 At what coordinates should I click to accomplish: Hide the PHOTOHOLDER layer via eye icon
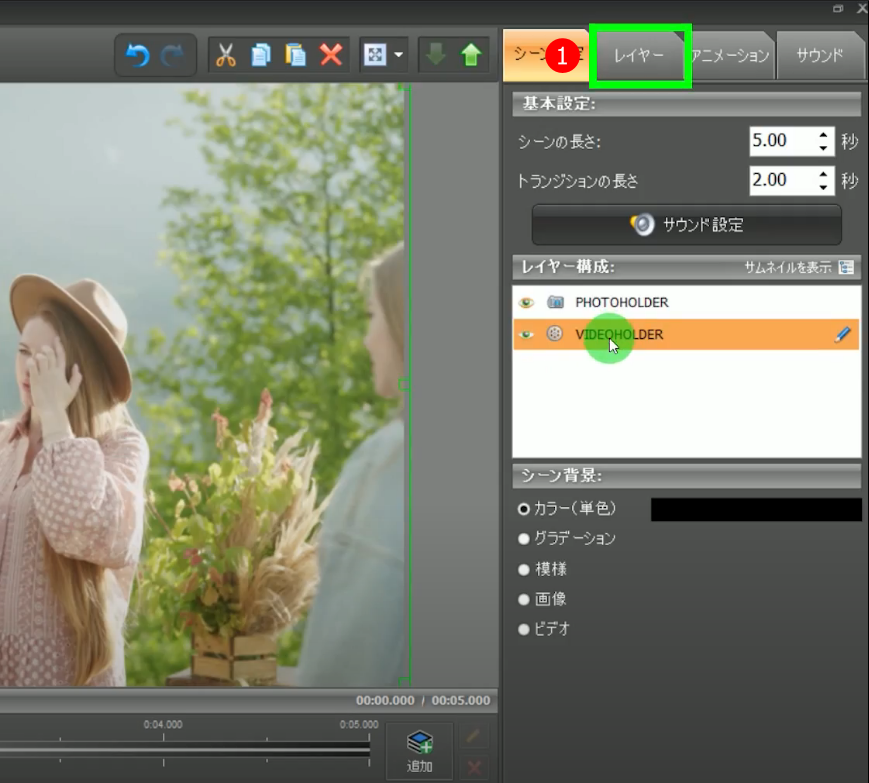pyautogui.click(x=526, y=302)
